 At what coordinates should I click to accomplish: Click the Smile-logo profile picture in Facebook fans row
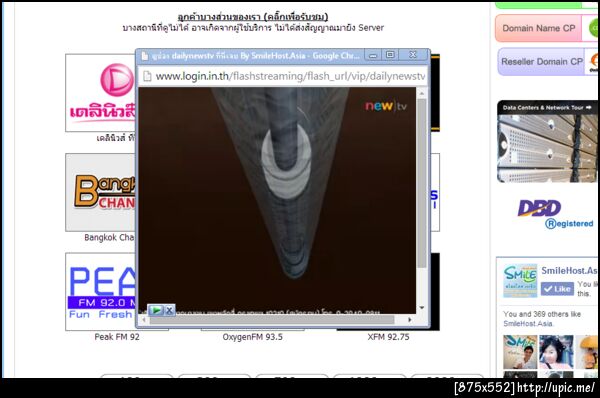[520, 352]
